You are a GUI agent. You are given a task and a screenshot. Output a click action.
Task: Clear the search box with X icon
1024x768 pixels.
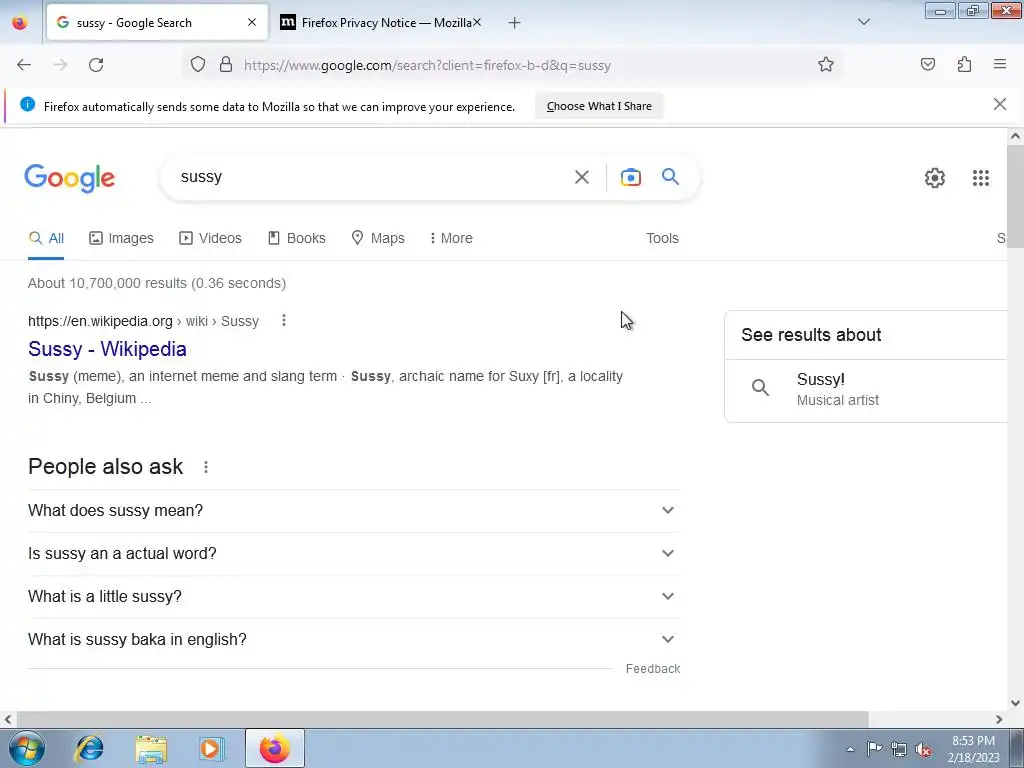(582, 177)
